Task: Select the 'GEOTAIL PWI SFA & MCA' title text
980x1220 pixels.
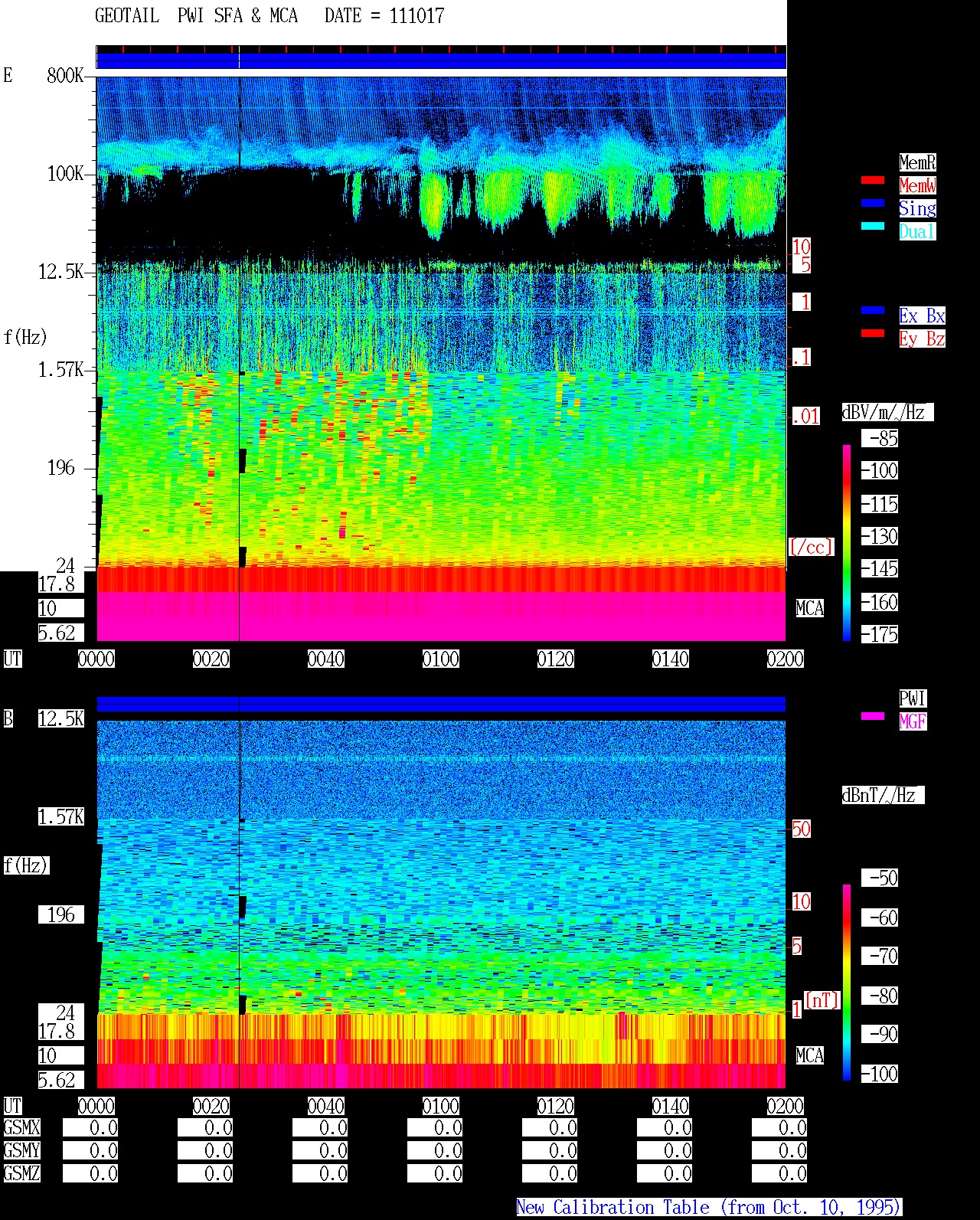Action: 196,16
